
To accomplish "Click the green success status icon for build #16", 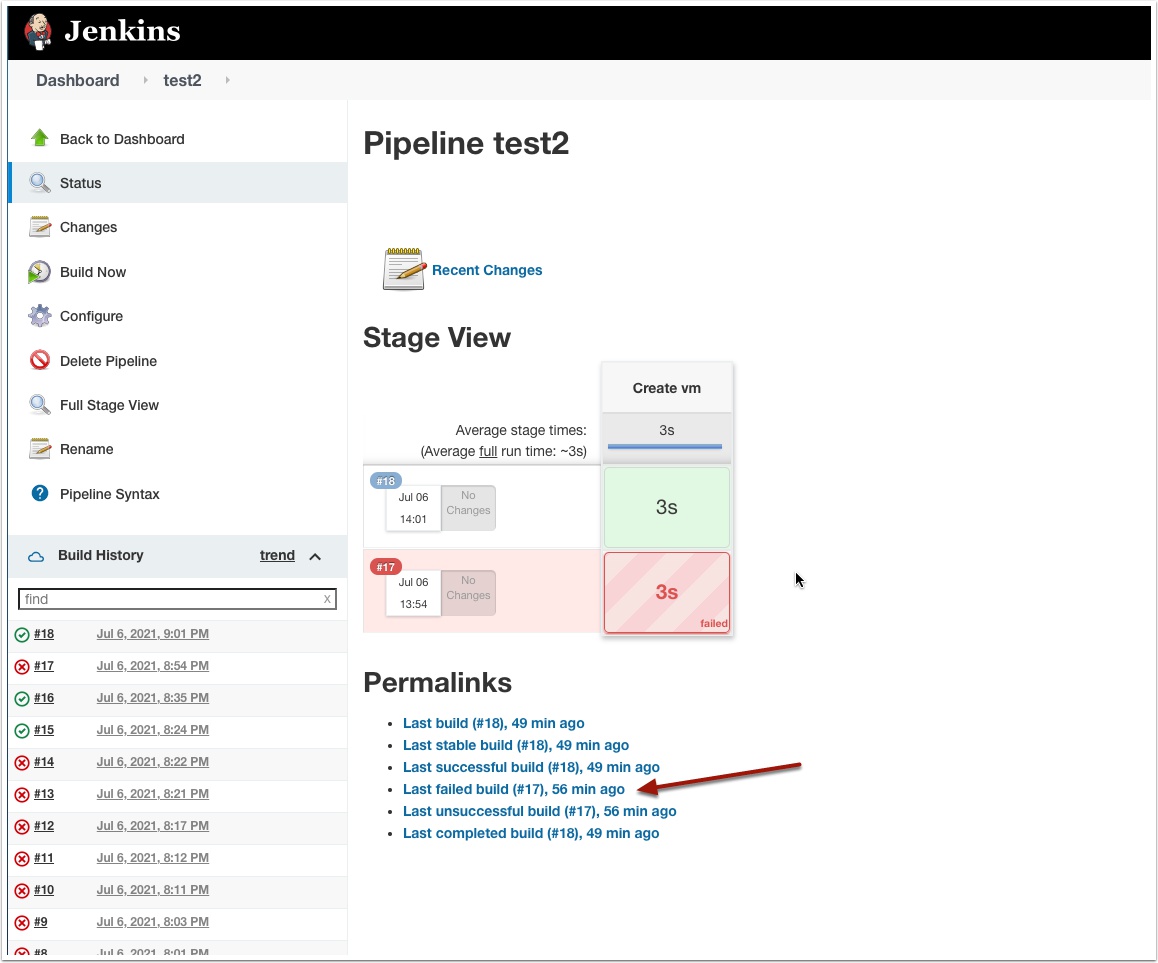I will point(22,699).
